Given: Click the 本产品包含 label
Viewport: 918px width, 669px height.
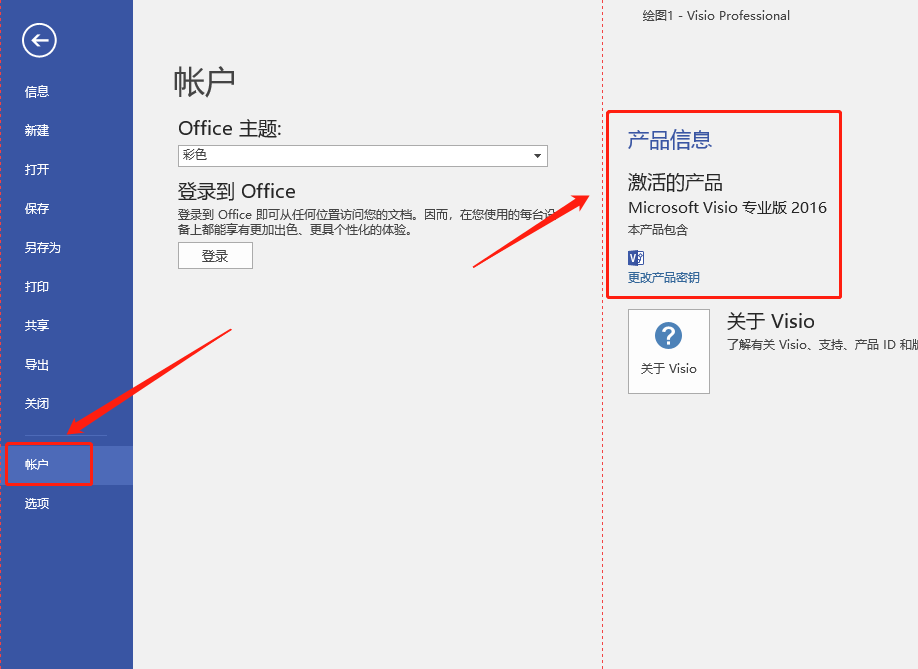Looking at the screenshot, I should tap(657, 230).
